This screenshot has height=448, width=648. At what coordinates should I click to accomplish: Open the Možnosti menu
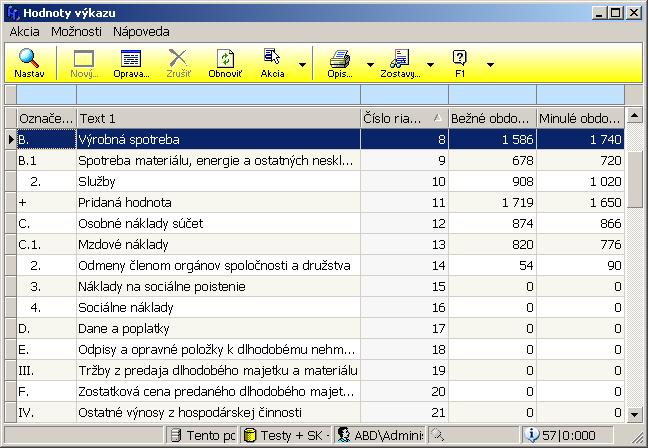(x=76, y=32)
